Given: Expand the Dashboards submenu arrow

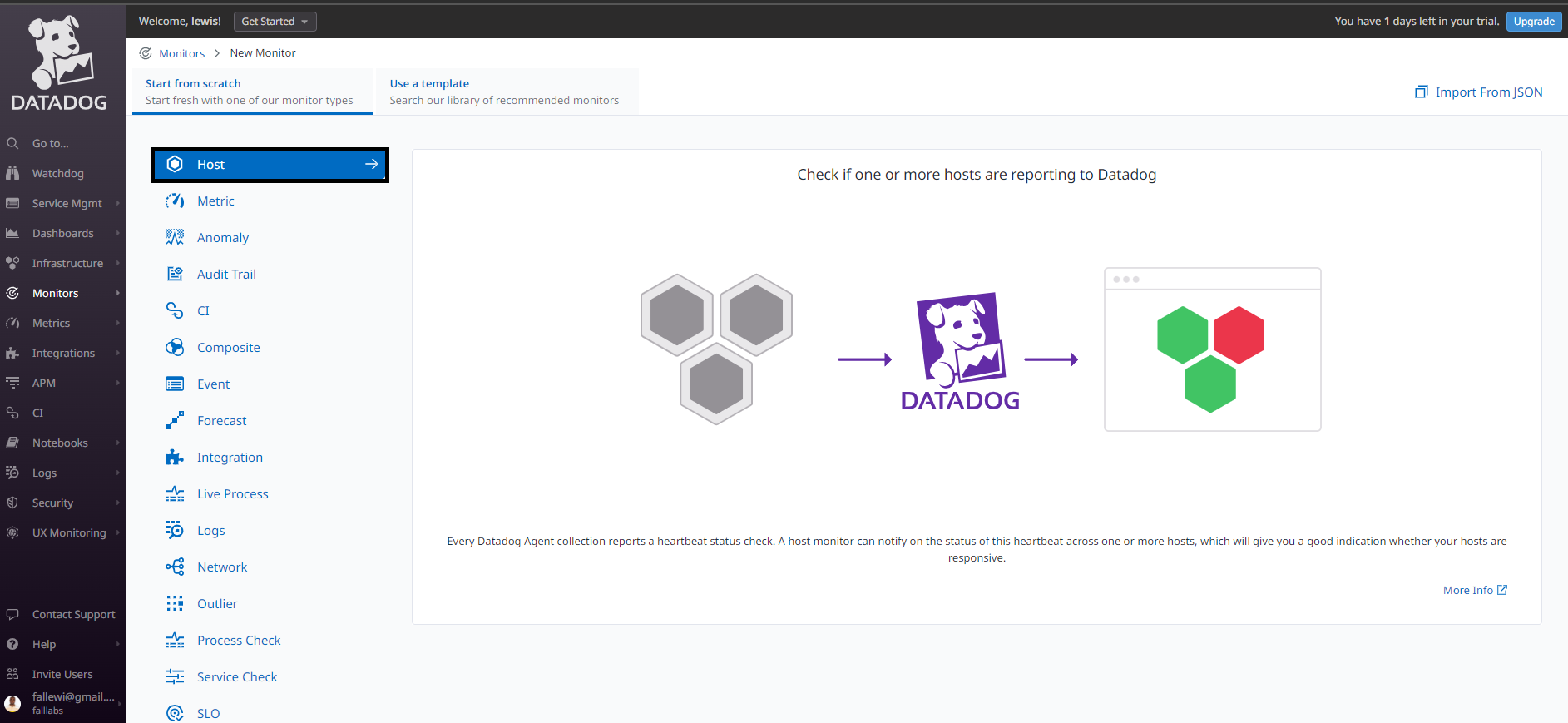Looking at the screenshot, I should 118,233.
